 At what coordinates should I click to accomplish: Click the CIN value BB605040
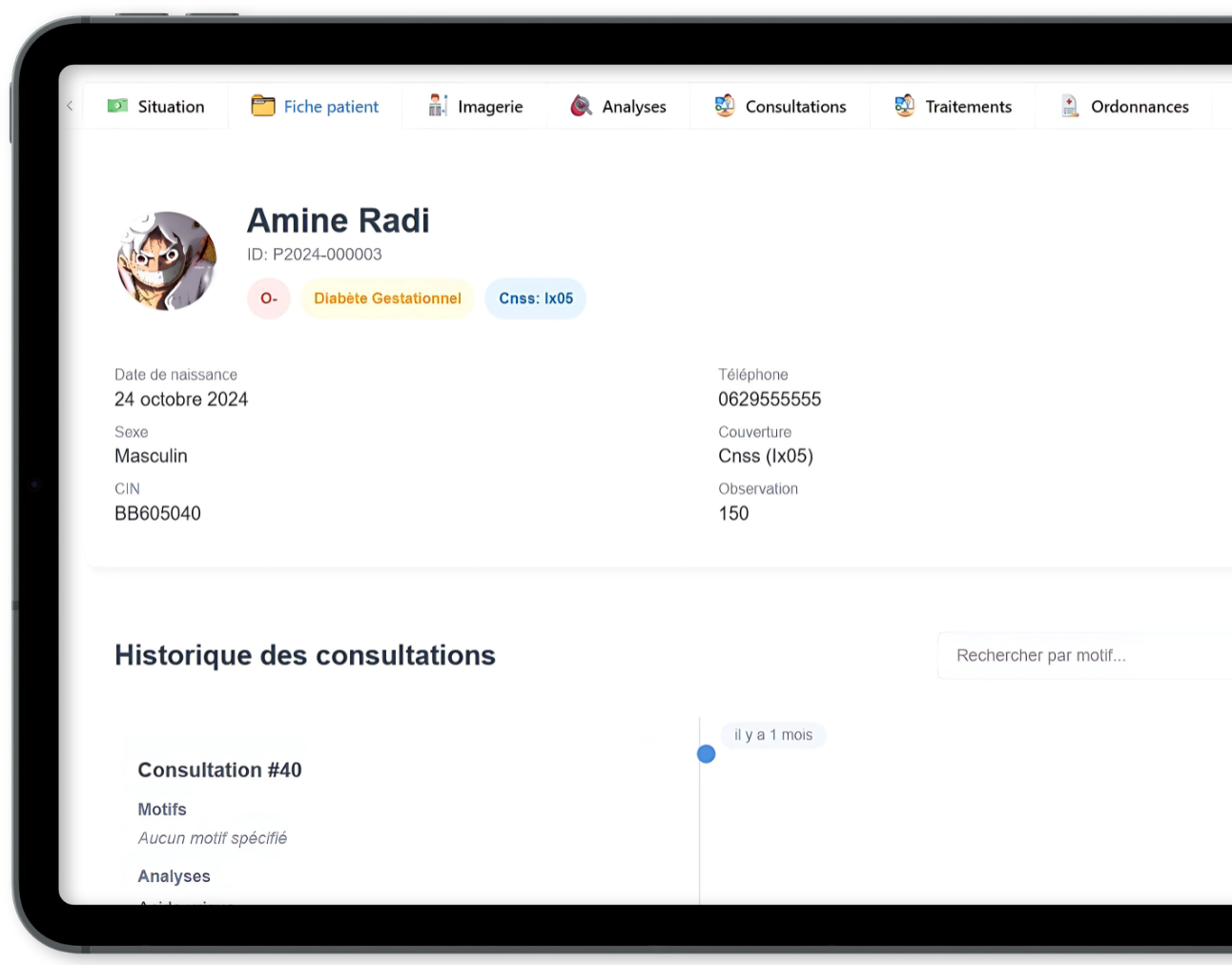point(157,514)
